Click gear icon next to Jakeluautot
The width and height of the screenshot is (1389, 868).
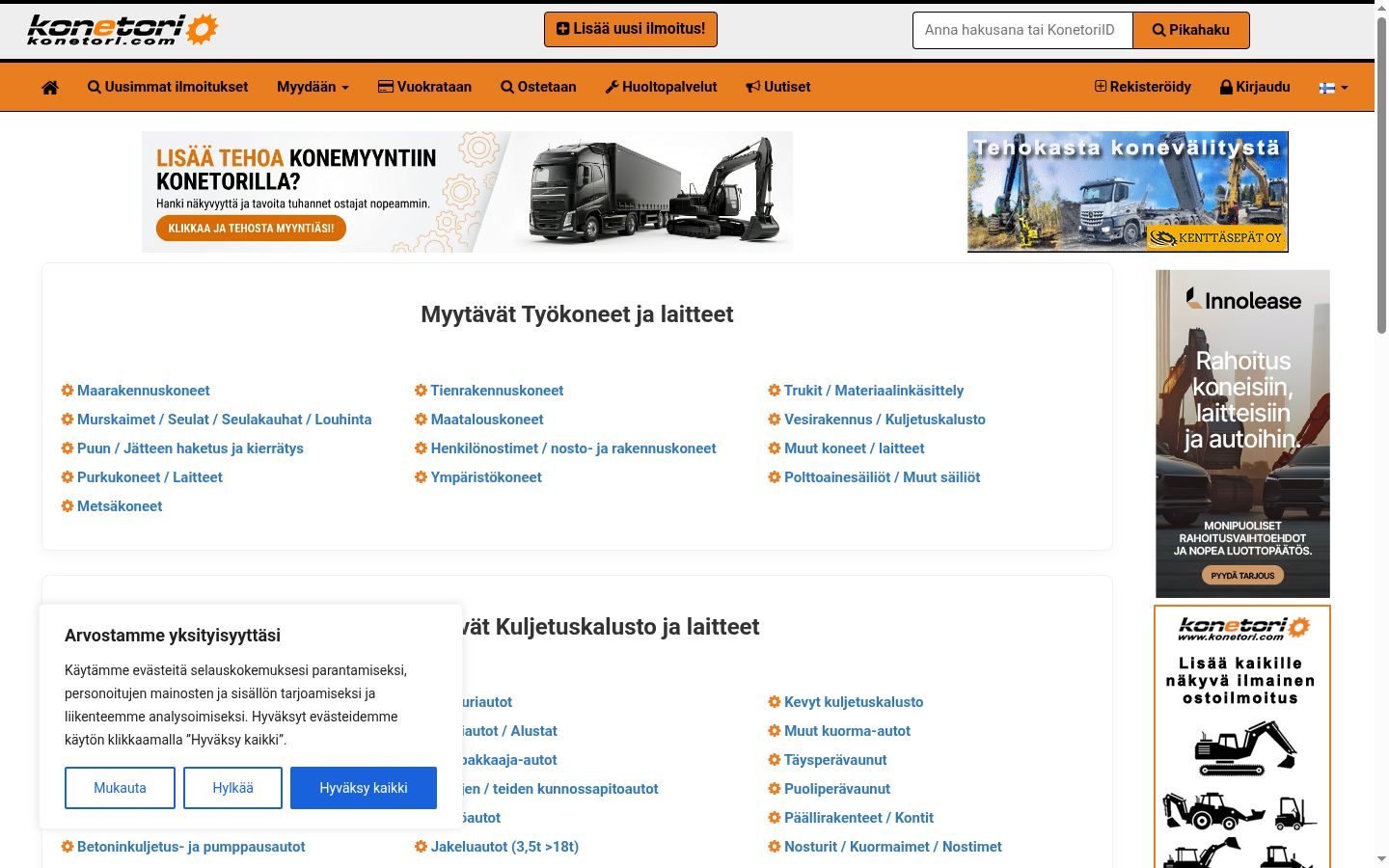click(421, 847)
